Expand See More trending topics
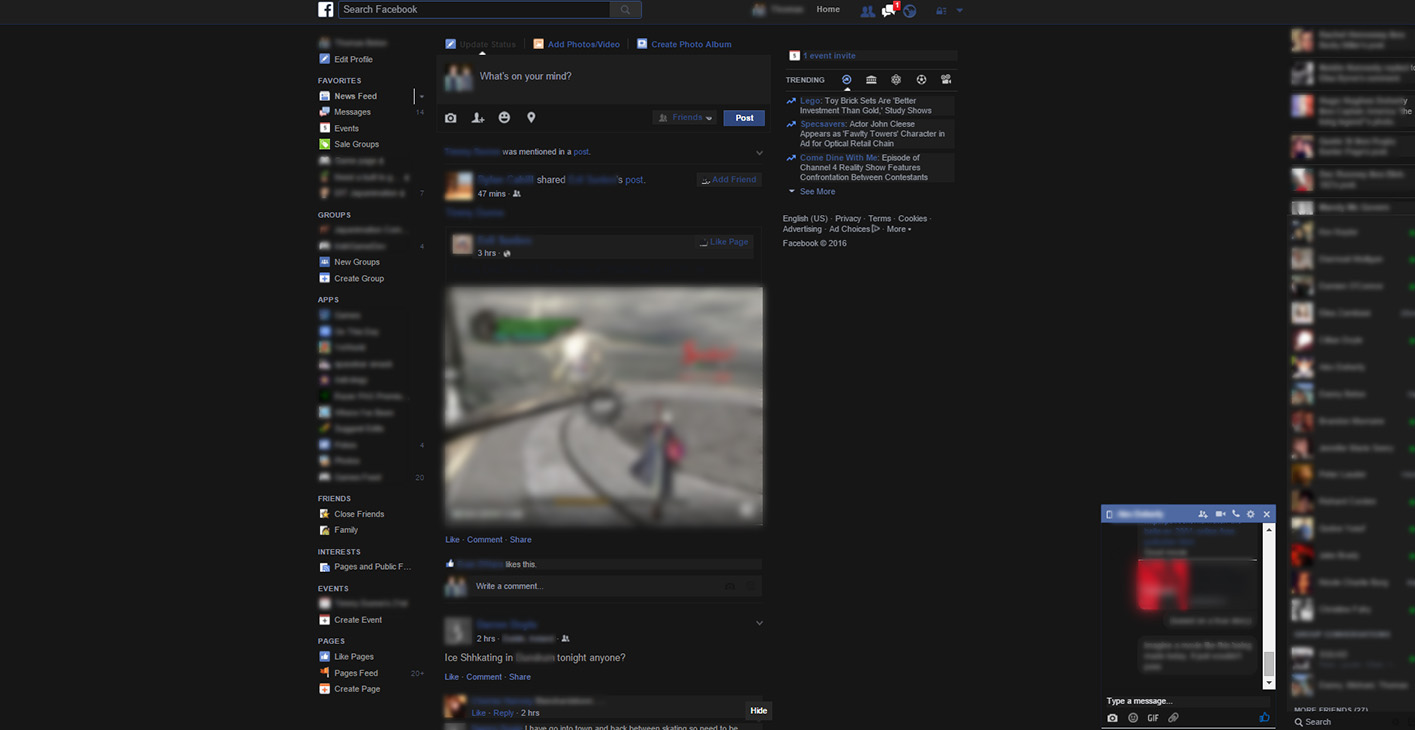Image resolution: width=1415 pixels, height=730 pixels. click(817, 192)
